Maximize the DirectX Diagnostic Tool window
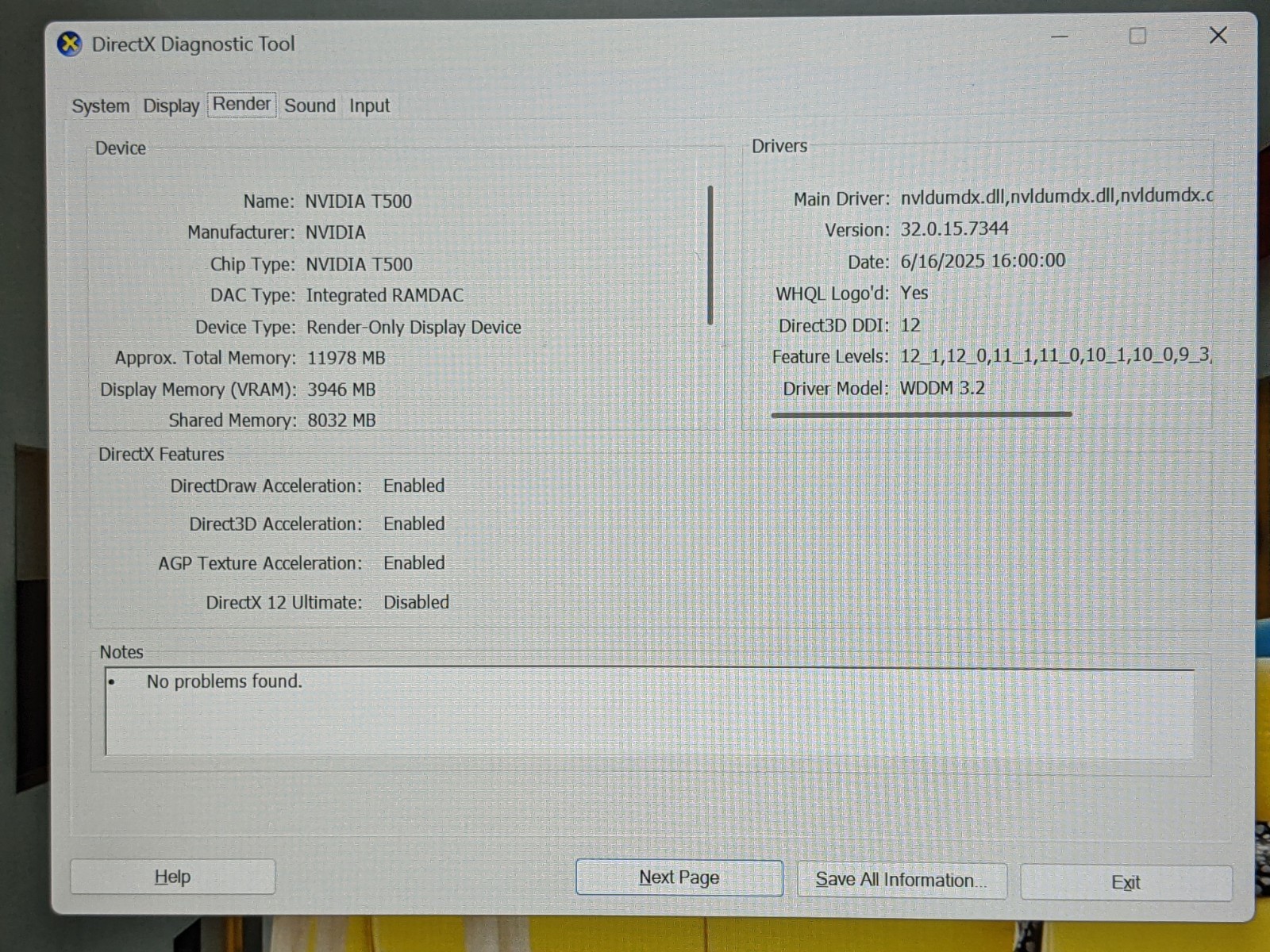1270x952 pixels. [1137, 36]
